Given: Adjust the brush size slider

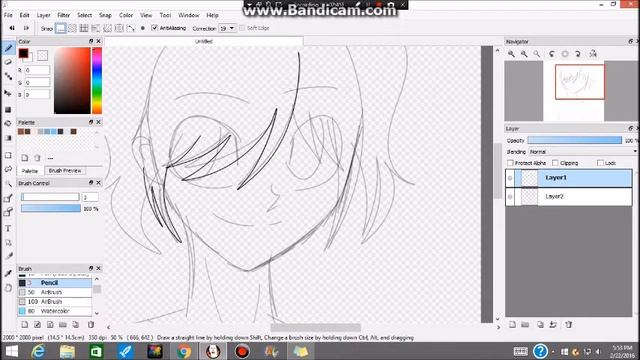Looking at the screenshot, I should pos(50,197).
